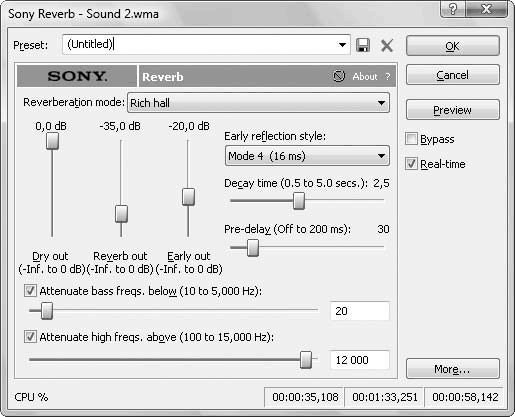
Task: Uncheck Attenuate bass freqs. below option
Action: (30, 291)
